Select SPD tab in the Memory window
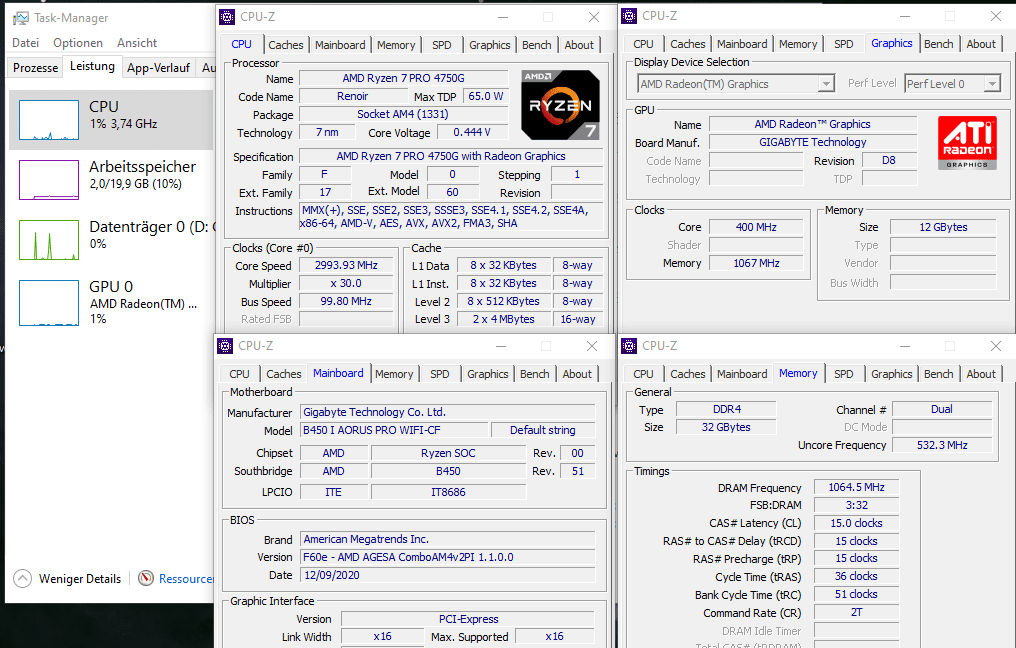 (844, 374)
